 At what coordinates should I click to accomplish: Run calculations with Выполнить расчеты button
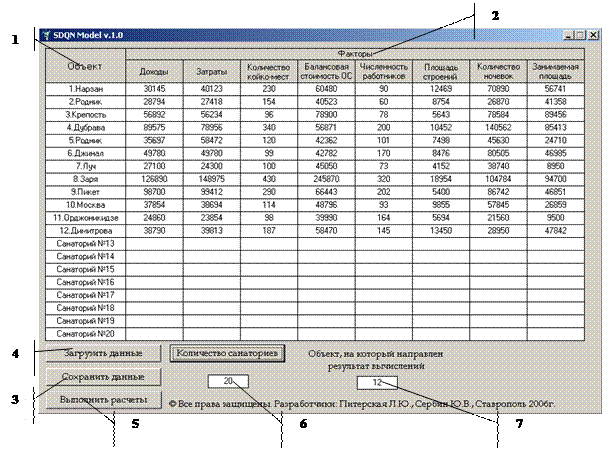[x=102, y=400]
